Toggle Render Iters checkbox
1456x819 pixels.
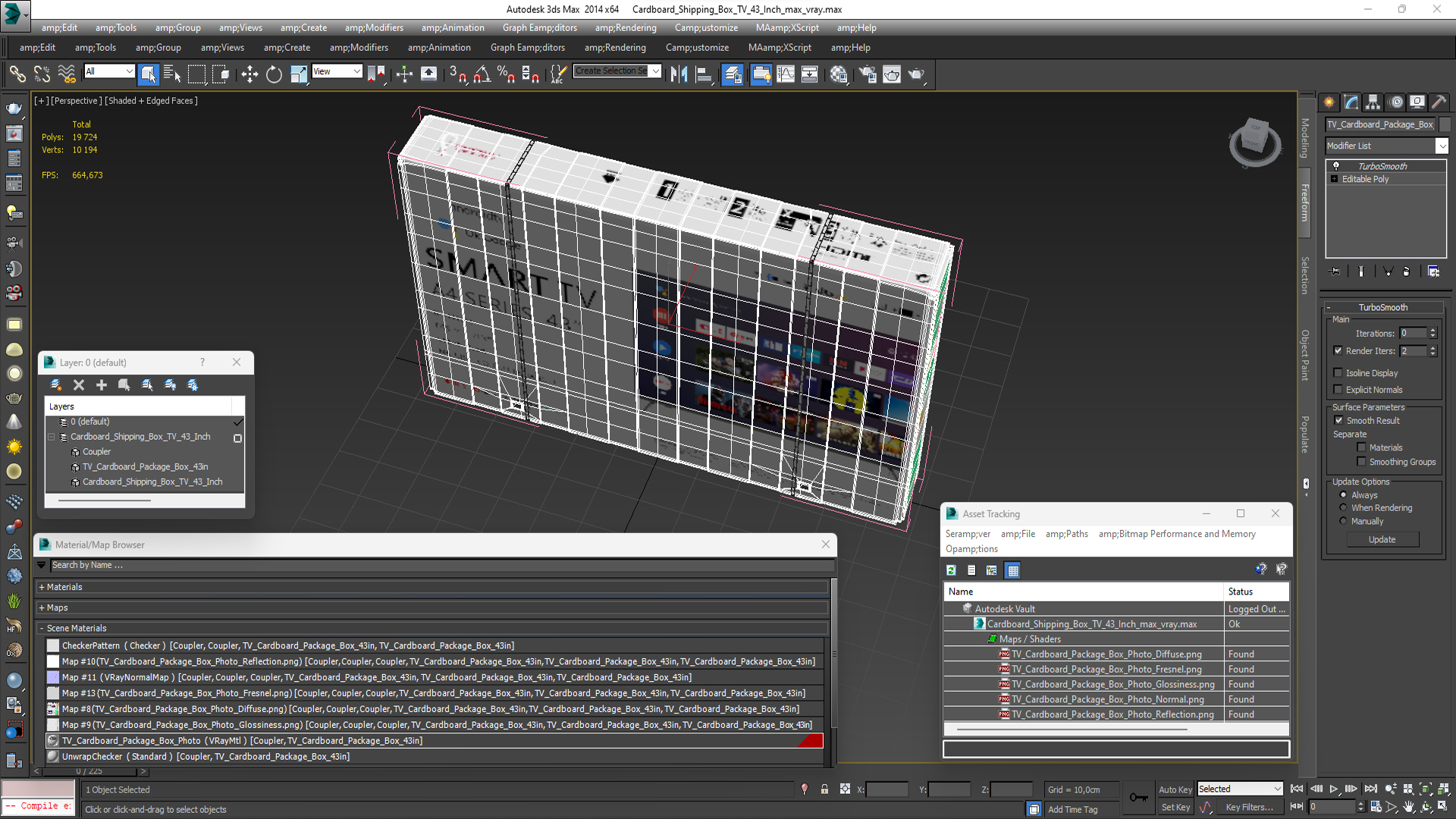pyautogui.click(x=1338, y=350)
